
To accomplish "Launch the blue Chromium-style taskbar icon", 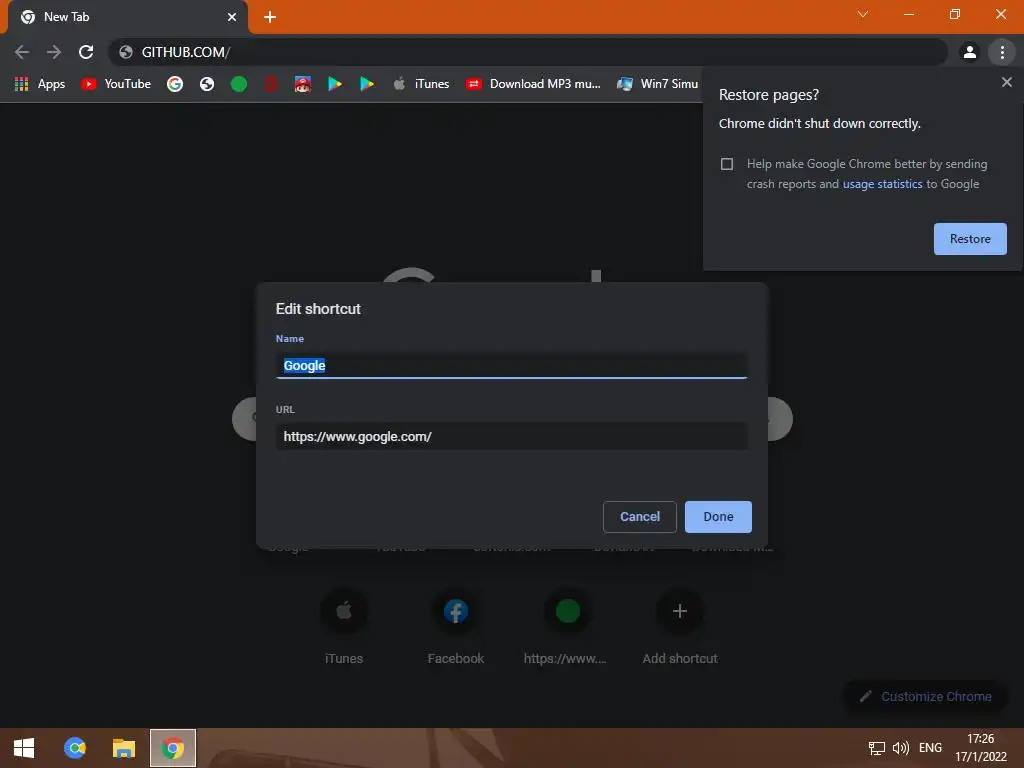I will click(x=75, y=748).
